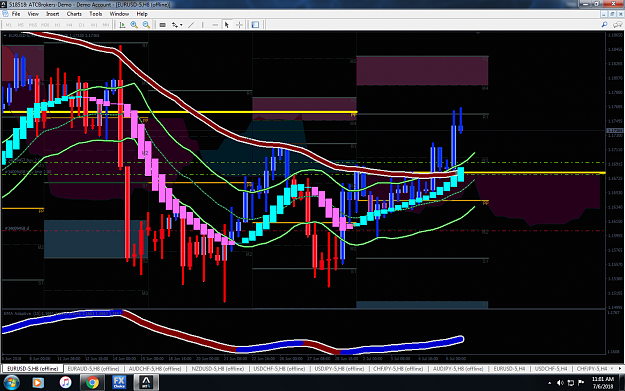Show hidden system tray icons
This screenshot has height=391, width=625.
click(x=550, y=383)
